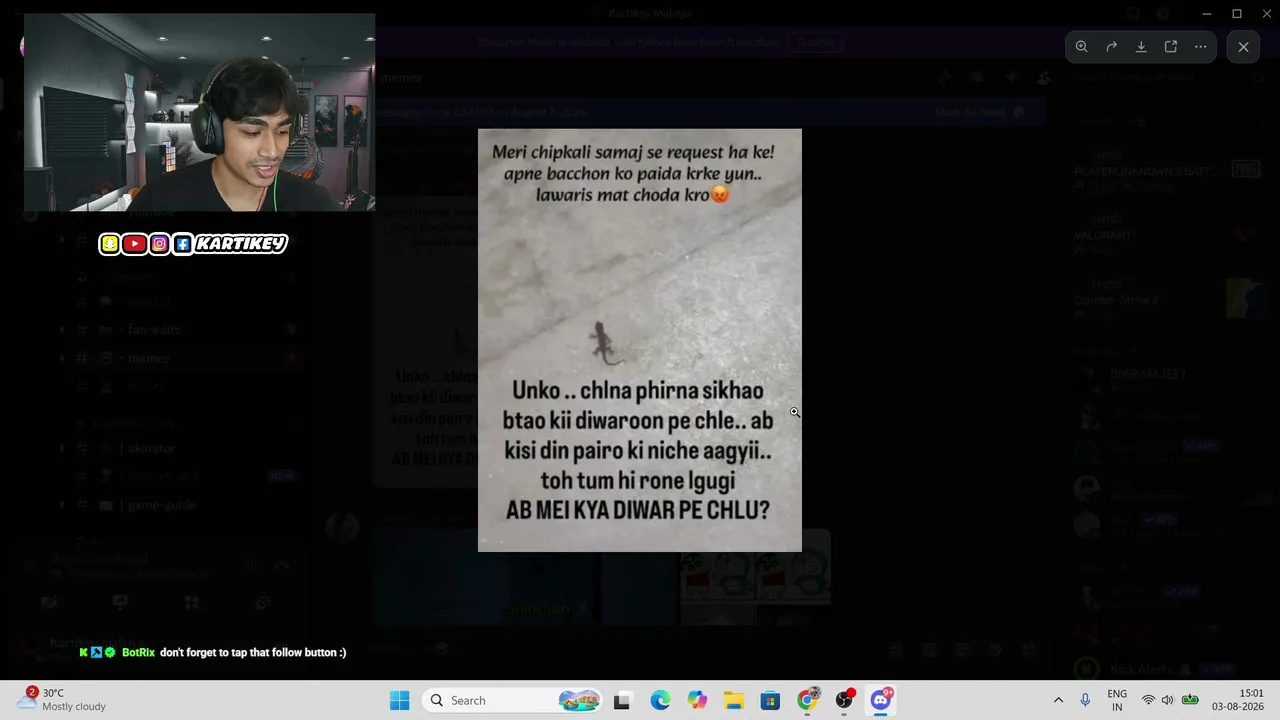The image size is (1280, 720).
Task: Click the webcam video overlay
Action: click(200, 112)
